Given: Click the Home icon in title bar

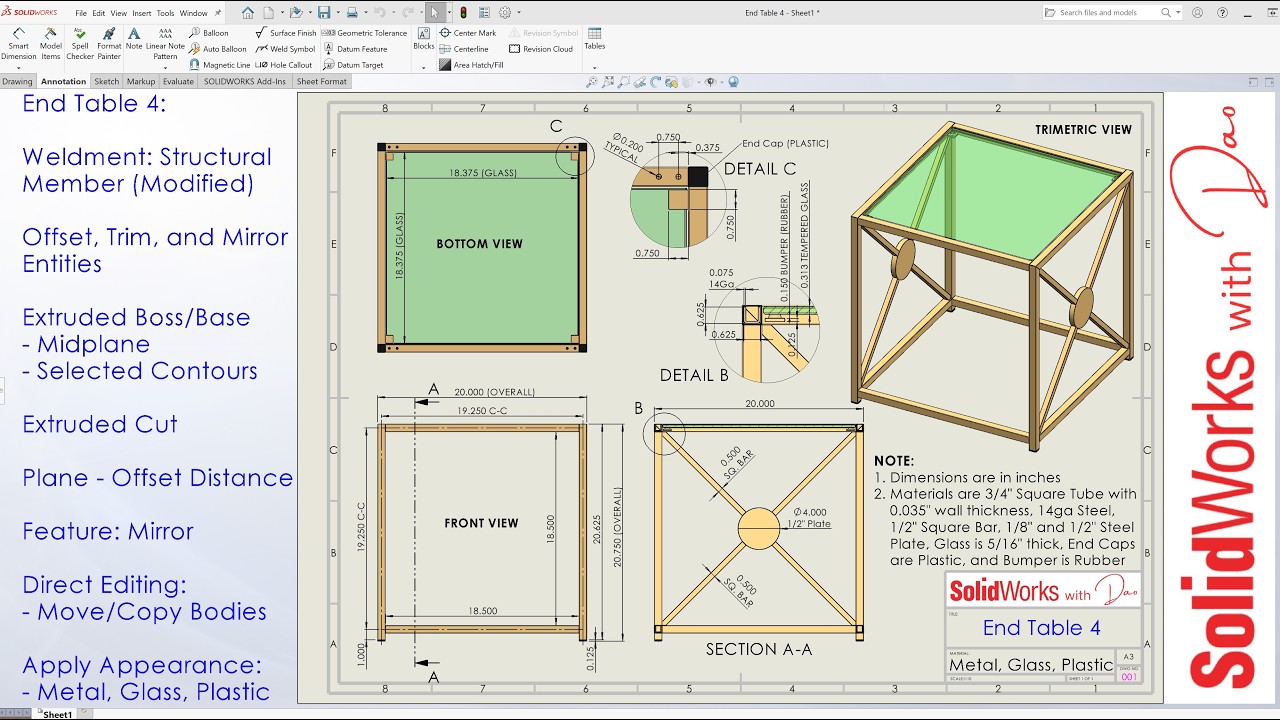Looking at the screenshot, I should [x=248, y=13].
